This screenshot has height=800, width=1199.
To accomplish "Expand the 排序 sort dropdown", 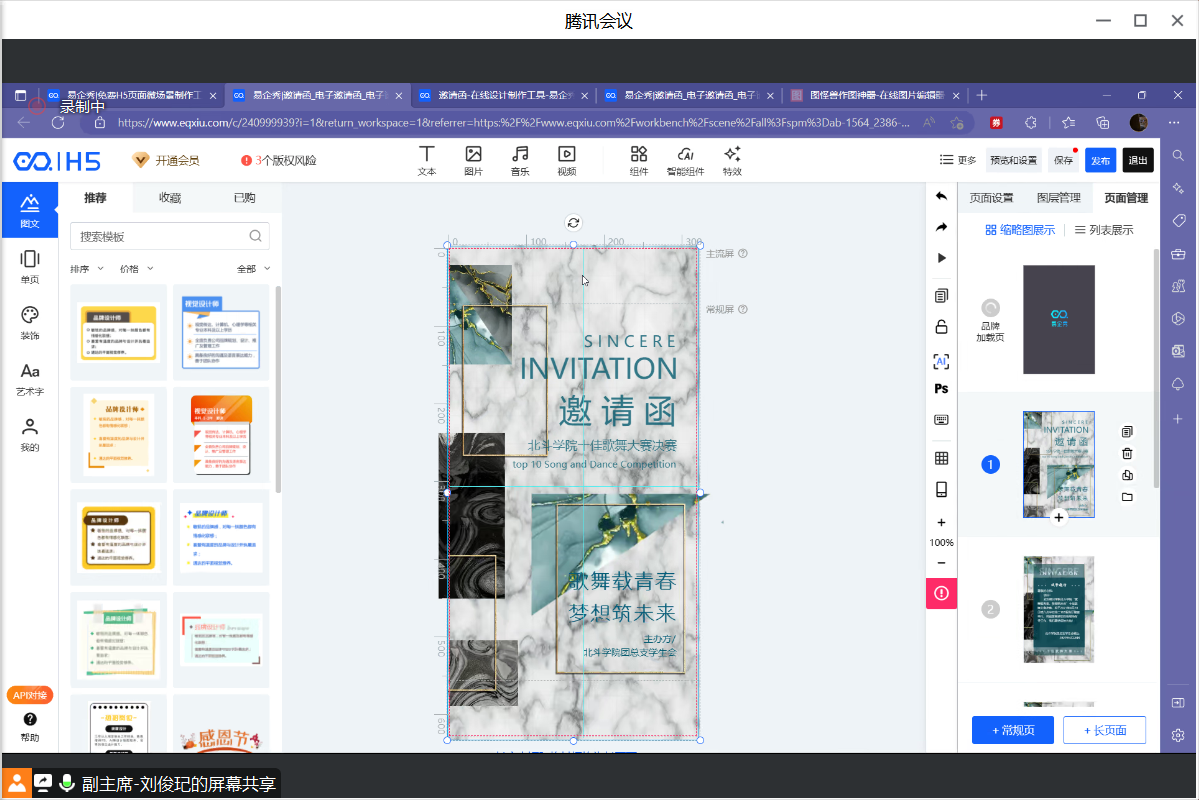I will (87, 269).
